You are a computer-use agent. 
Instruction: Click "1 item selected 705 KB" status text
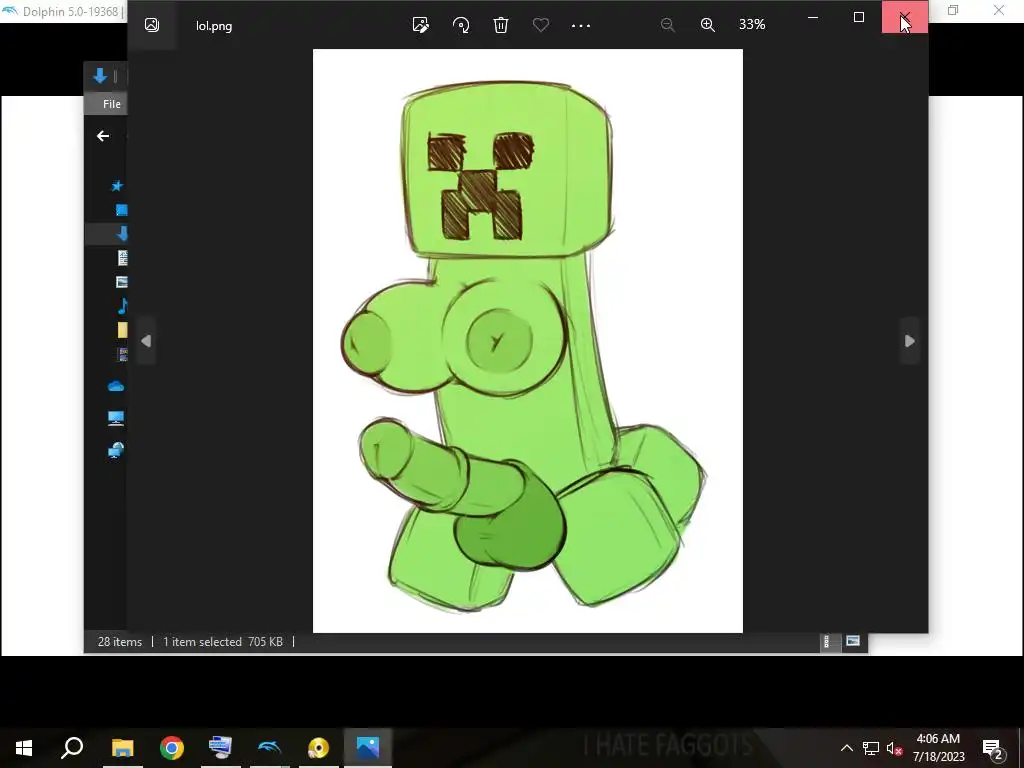pyautogui.click(x=223, y=642)
